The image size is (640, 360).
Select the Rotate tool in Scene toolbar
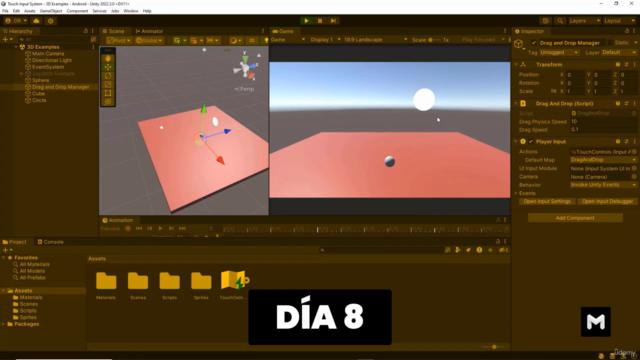click(x=108, y=76)
